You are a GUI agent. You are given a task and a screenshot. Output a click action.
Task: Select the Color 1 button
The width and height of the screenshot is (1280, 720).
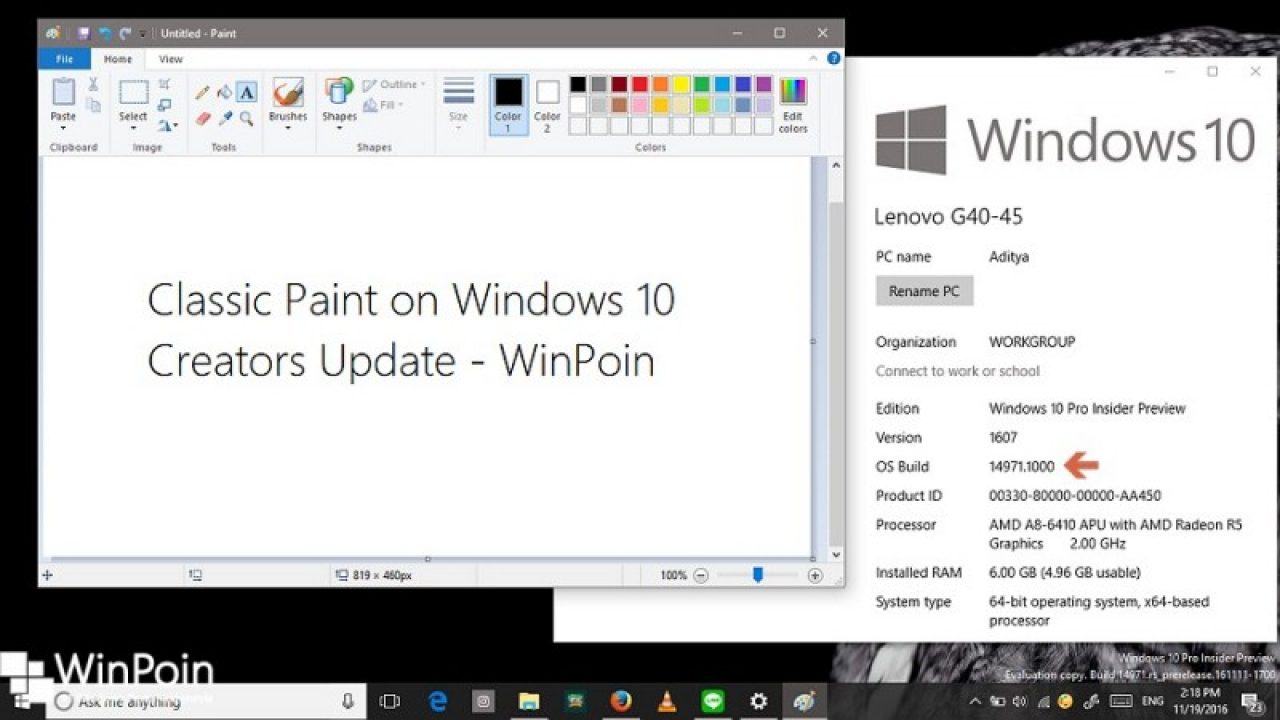tap(508, 104)
